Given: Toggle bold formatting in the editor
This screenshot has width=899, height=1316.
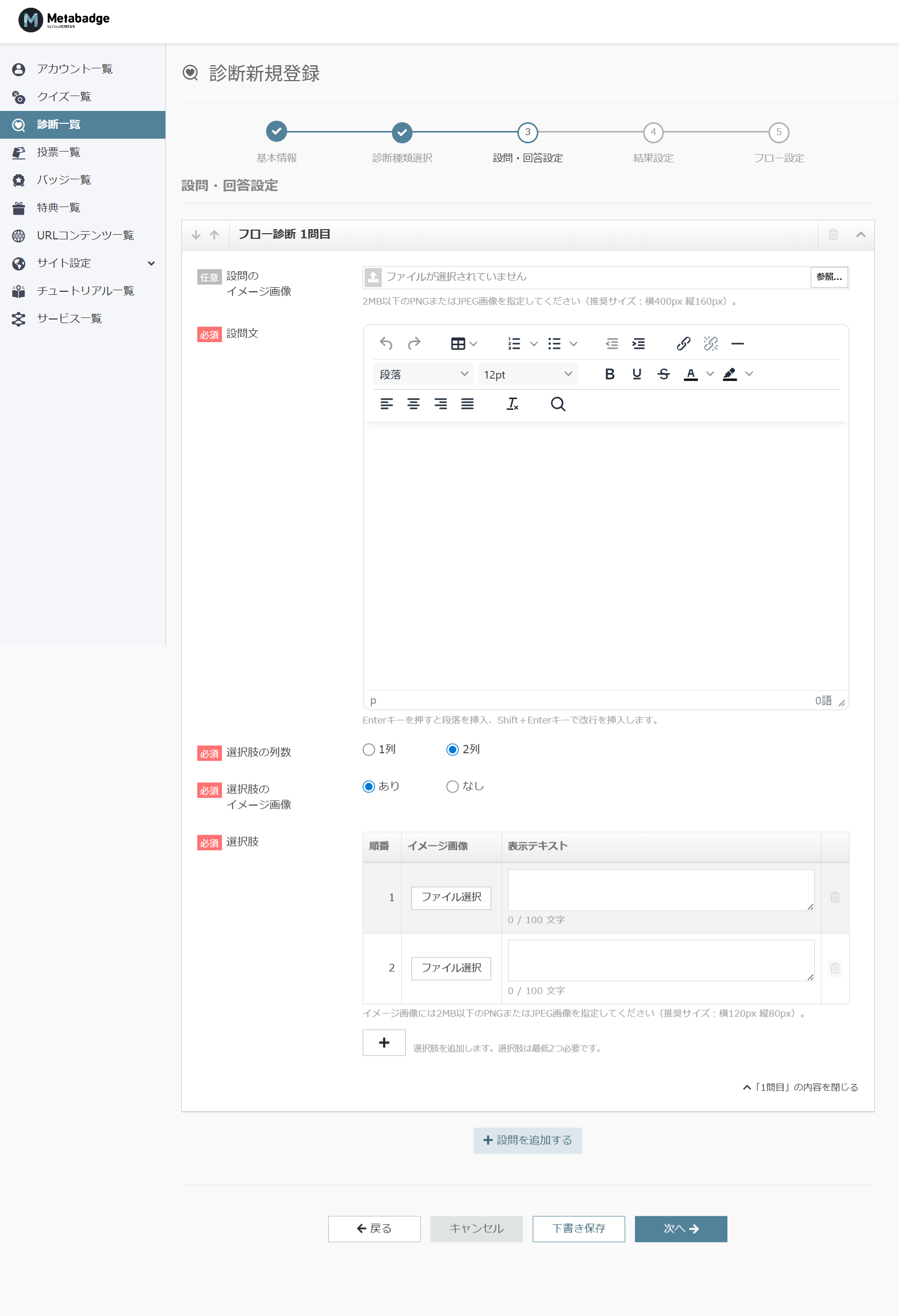Looking at the screenshot, I should (x=610, y=374).
